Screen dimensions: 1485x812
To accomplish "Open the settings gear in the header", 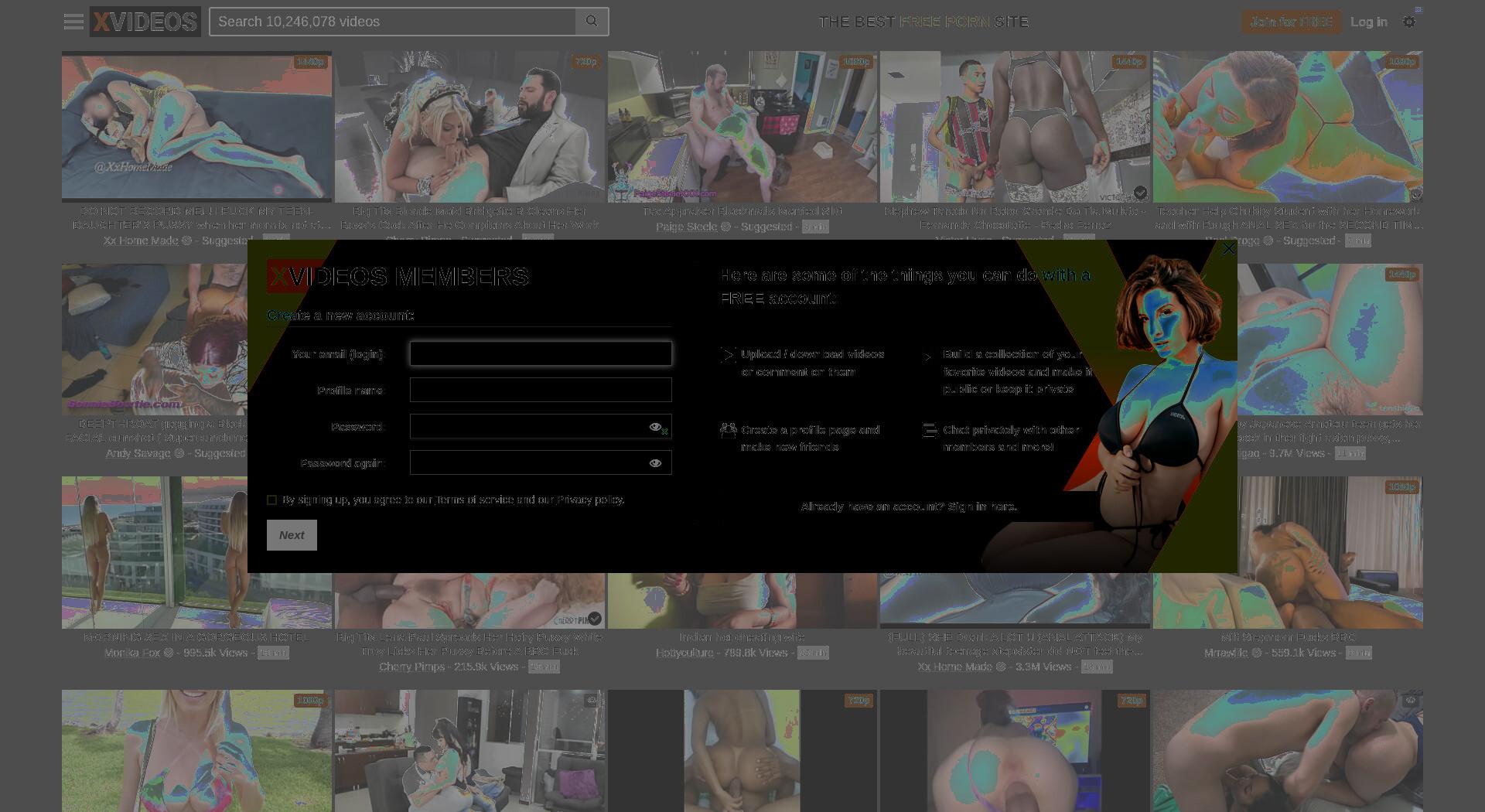I will coord(1409,22).
